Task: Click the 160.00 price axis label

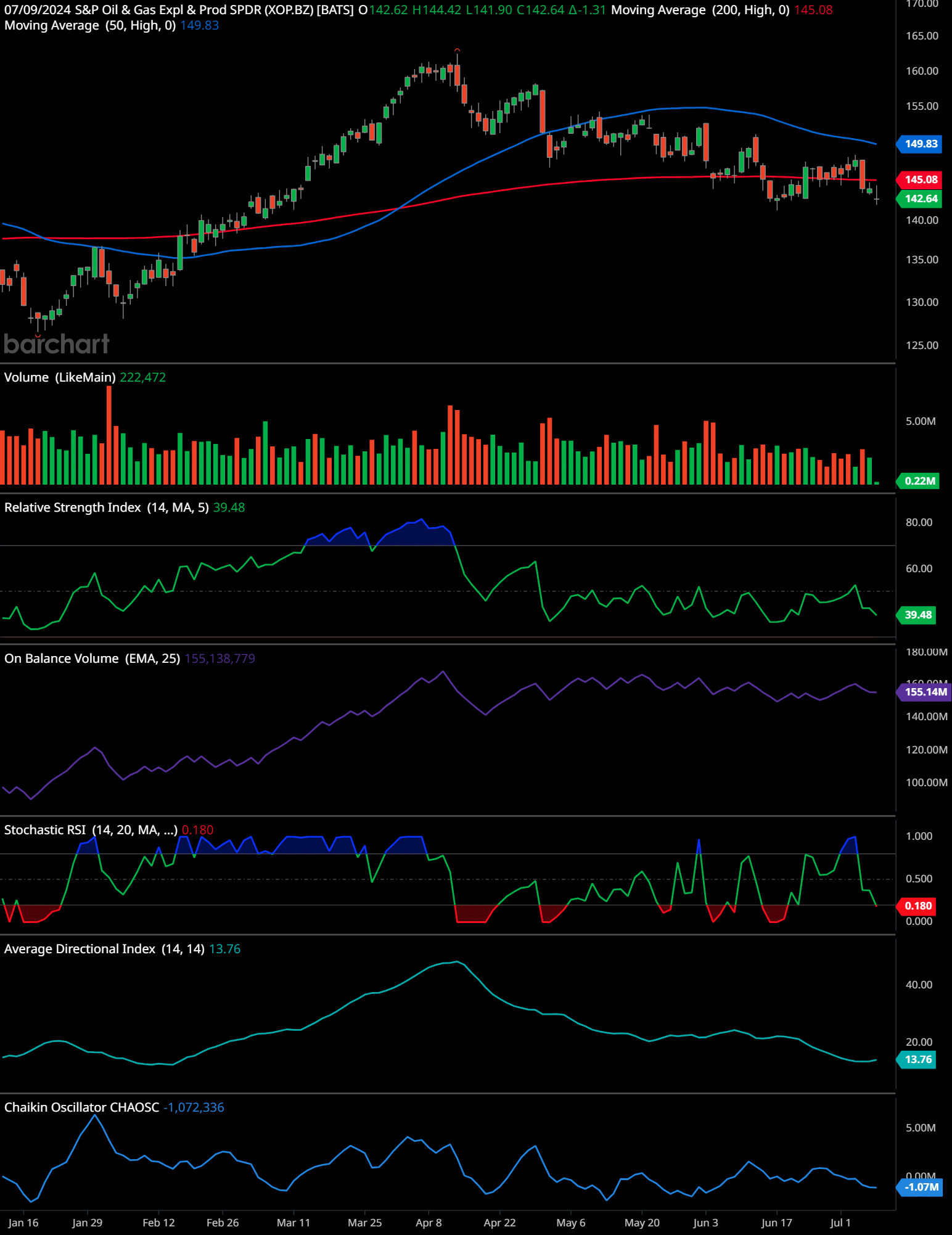Action: click(x=922, y=71)
